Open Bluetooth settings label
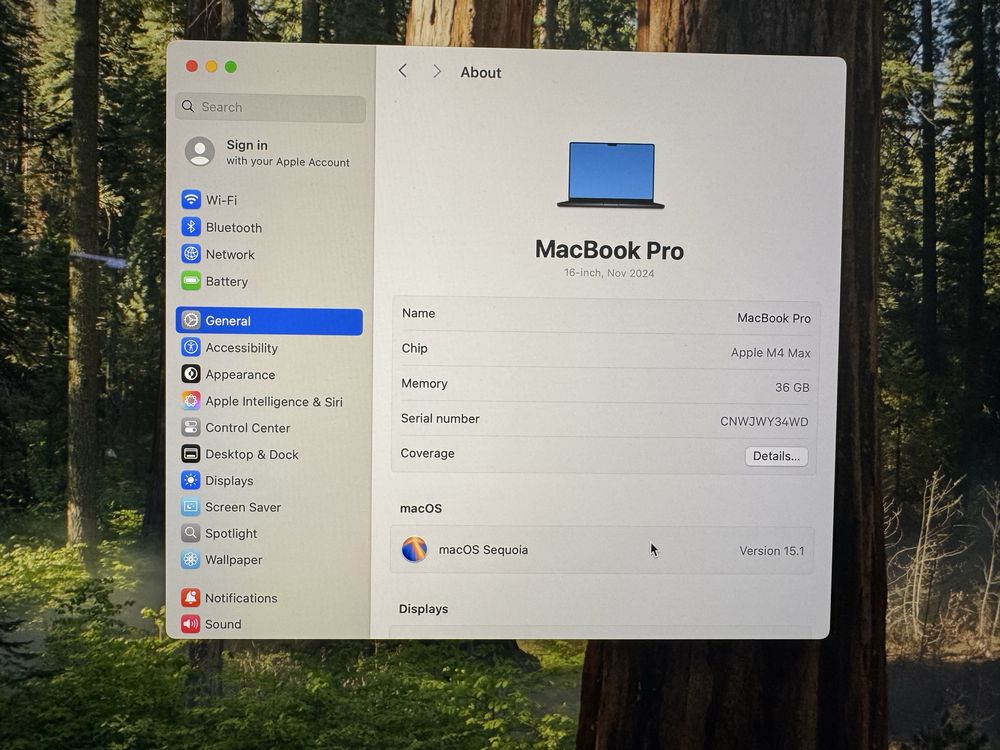 click(x=234, y=228)
